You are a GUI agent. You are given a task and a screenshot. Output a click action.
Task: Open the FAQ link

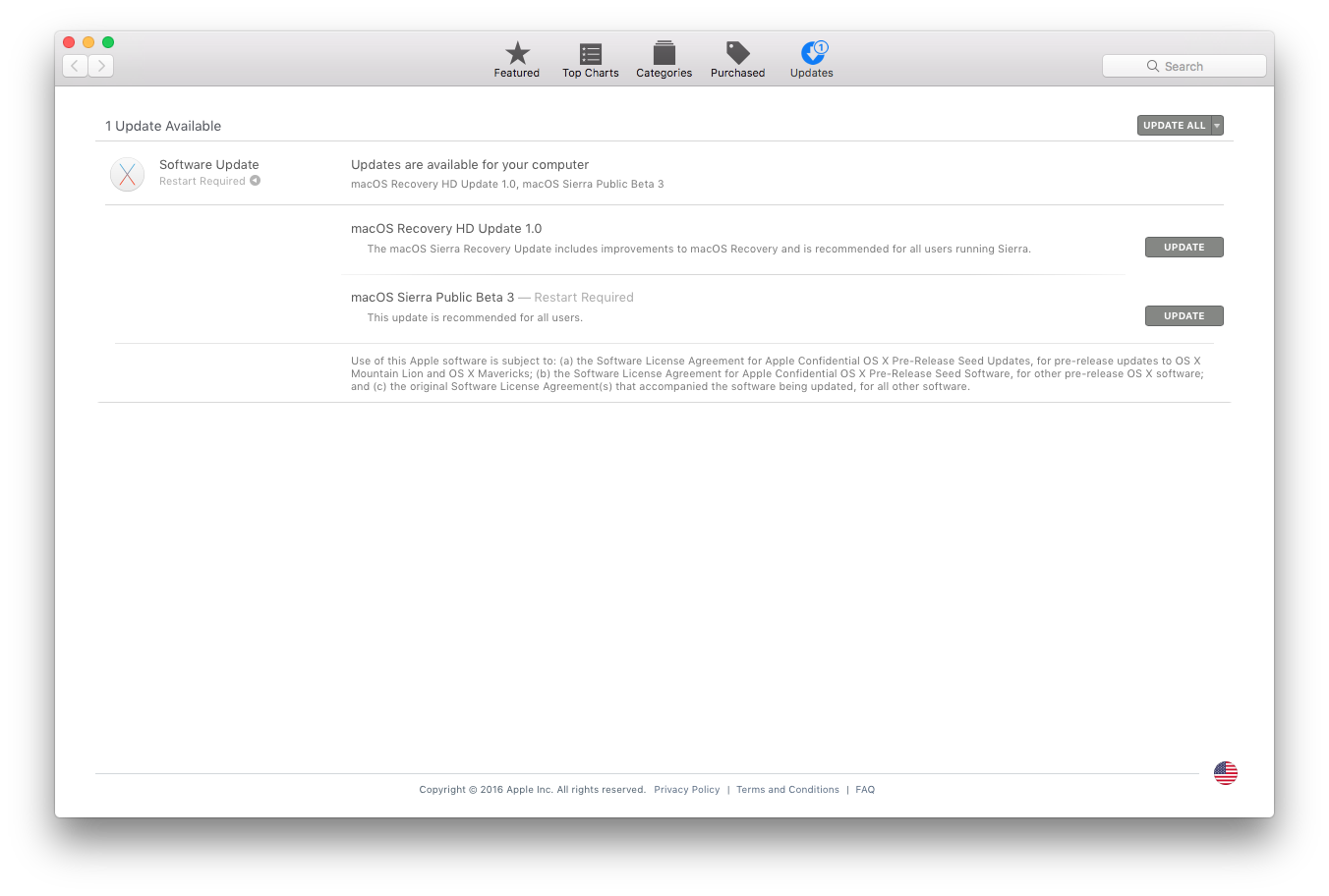865,790
